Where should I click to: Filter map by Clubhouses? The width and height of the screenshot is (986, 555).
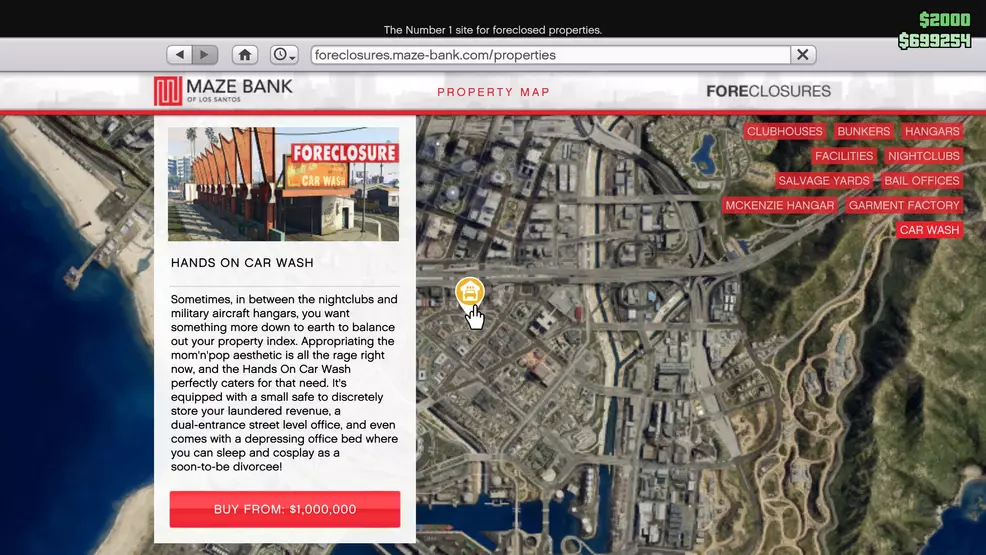click(x=784, y=131)
